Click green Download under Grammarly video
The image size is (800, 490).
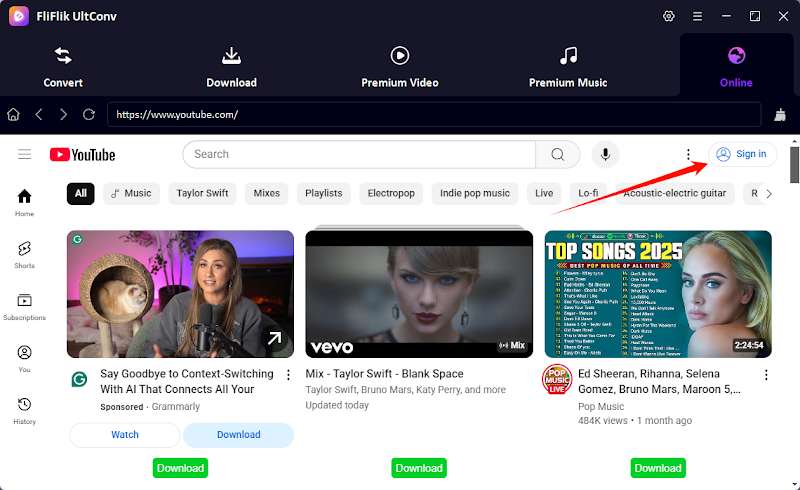180,468
